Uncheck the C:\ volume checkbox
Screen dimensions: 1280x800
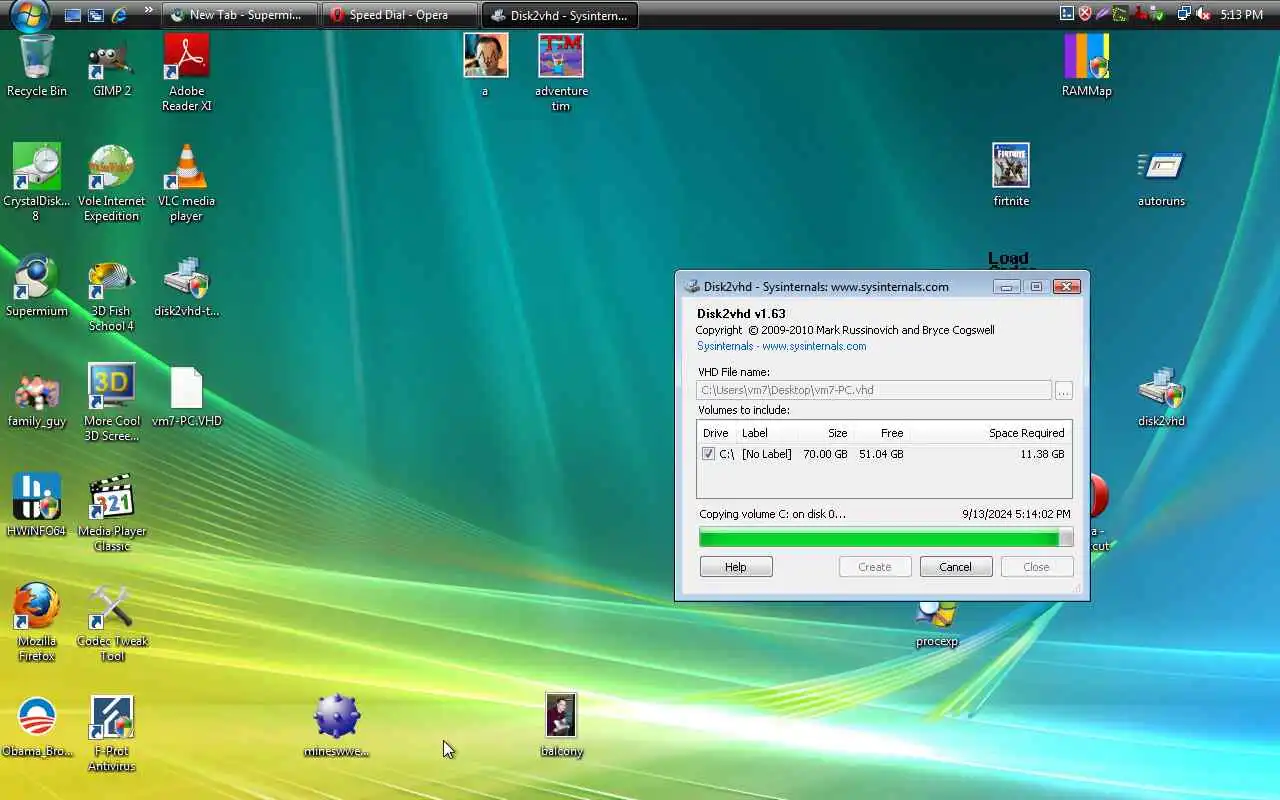(708, 454)
